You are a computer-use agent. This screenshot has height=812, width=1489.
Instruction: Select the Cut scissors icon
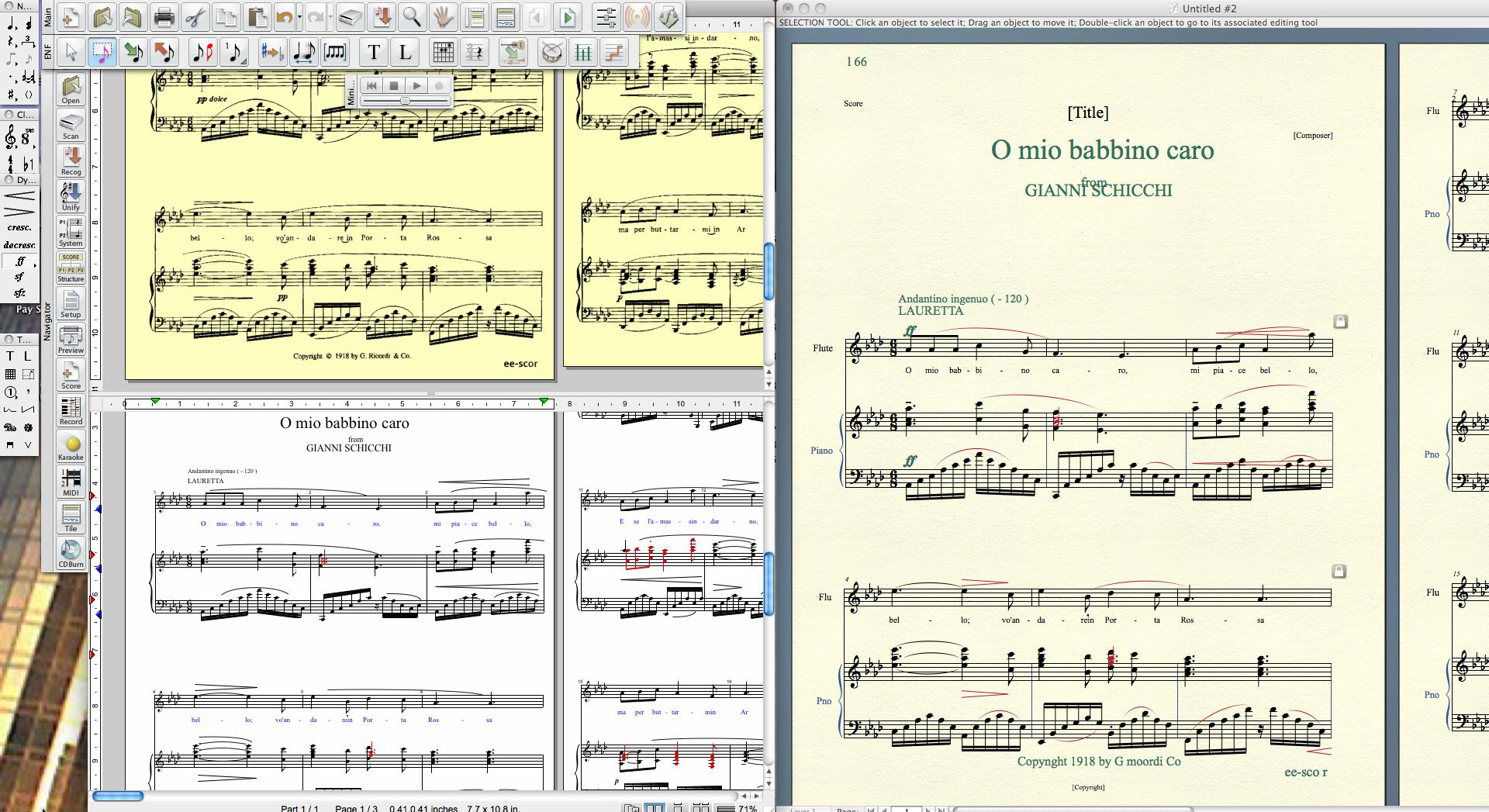[x=195, y=16]
